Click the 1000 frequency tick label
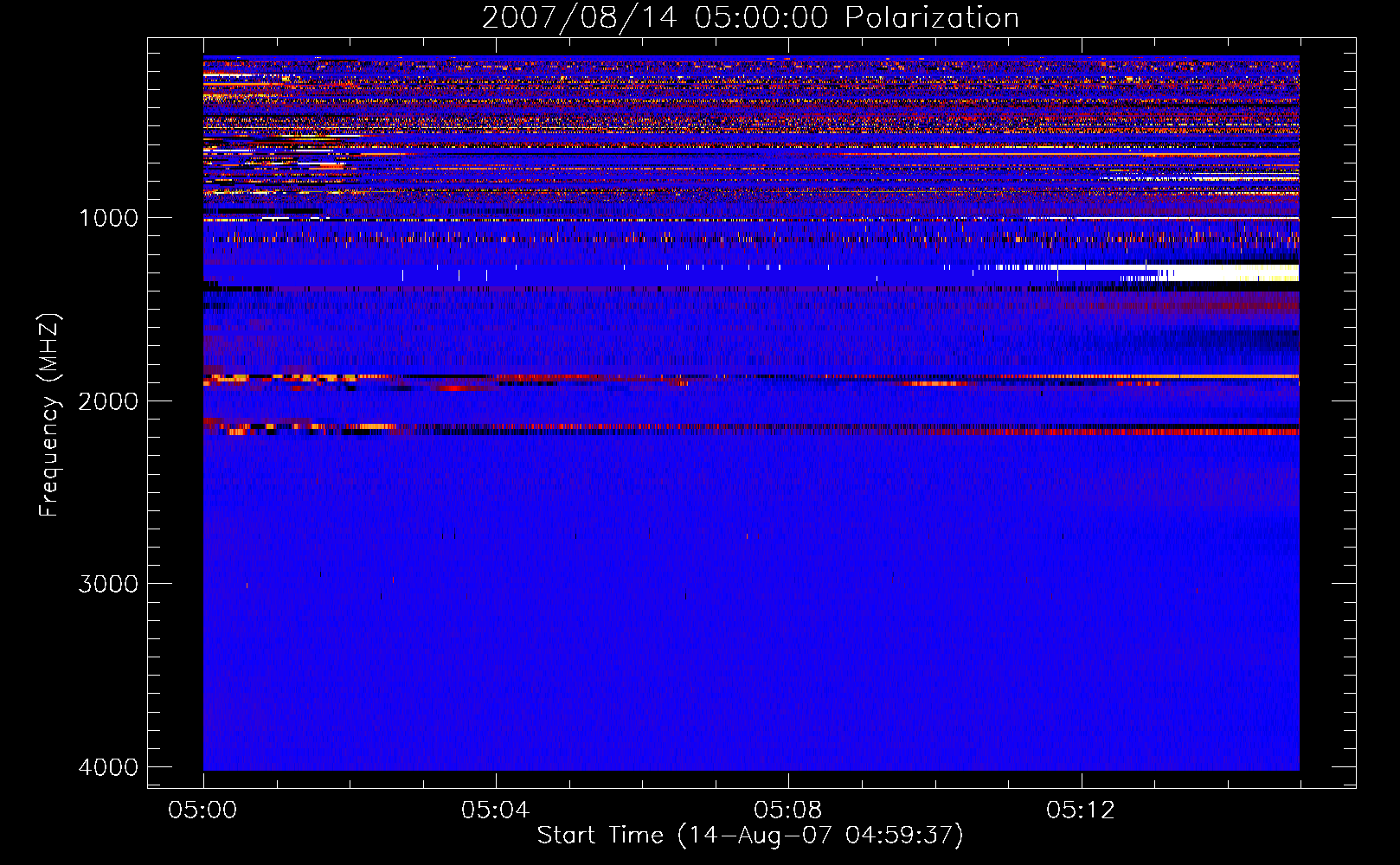1400x865 pixels. click(108, 217)
